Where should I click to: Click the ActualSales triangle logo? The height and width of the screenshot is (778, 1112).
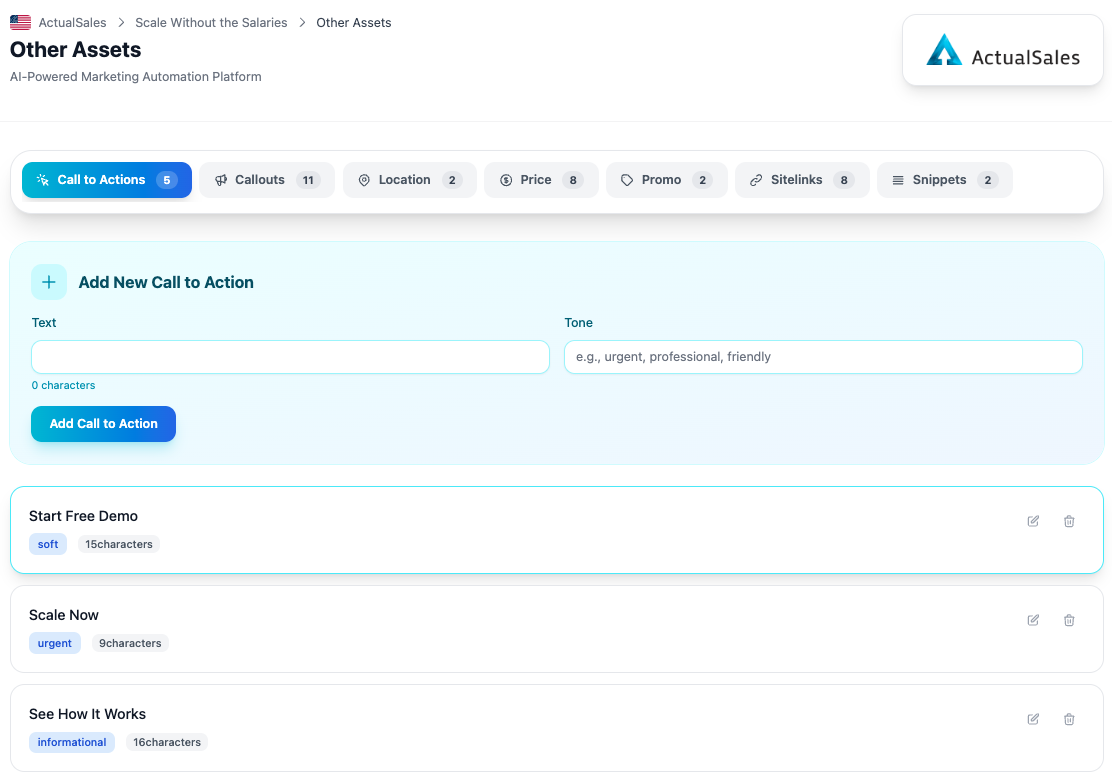coord(944,50)
